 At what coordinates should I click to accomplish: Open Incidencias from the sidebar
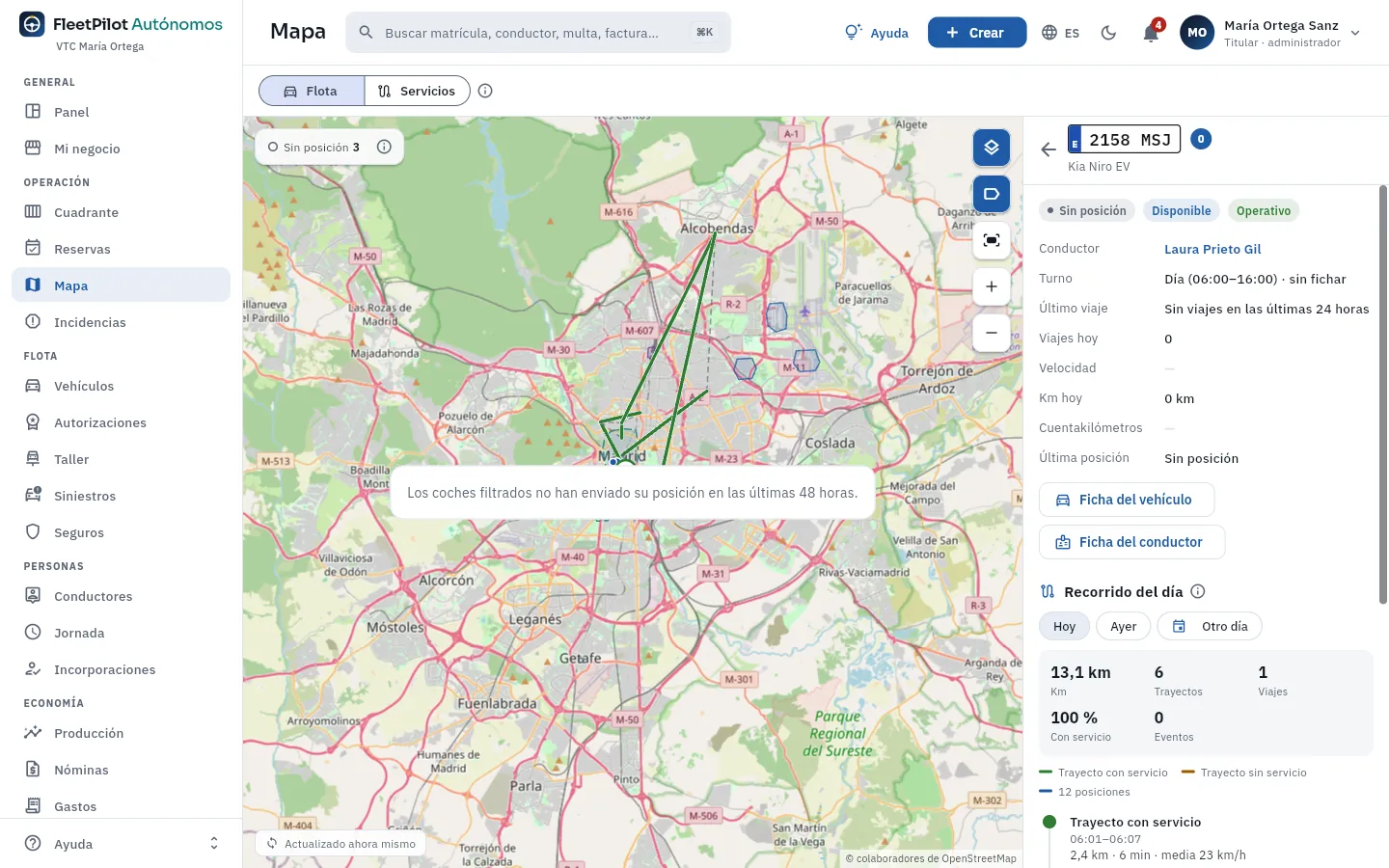(x=122, y=322)
